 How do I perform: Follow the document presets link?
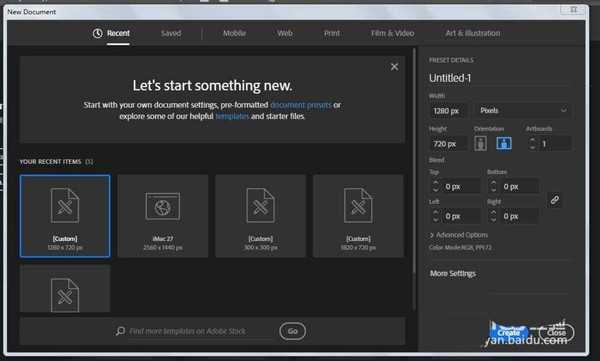301,105
